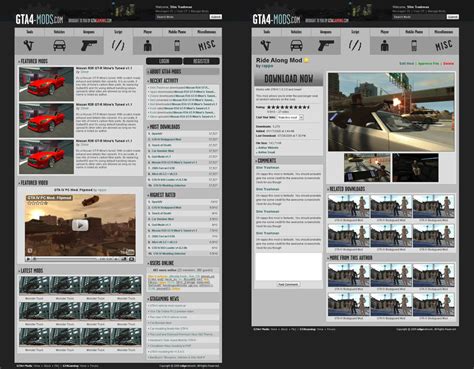The image size is (474, 369).
Task: Click the empty comment text box
Action: coord(289,267)
